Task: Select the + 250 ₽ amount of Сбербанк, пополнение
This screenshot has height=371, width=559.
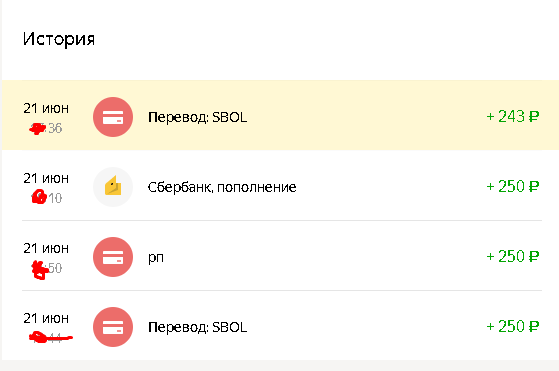Action: pyautogui.click(x=513, y=186)
